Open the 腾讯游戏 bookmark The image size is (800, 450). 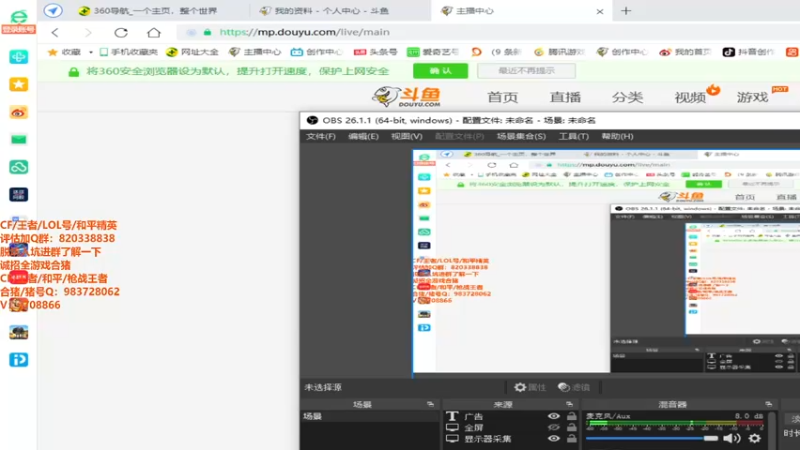tap(559, 52)
